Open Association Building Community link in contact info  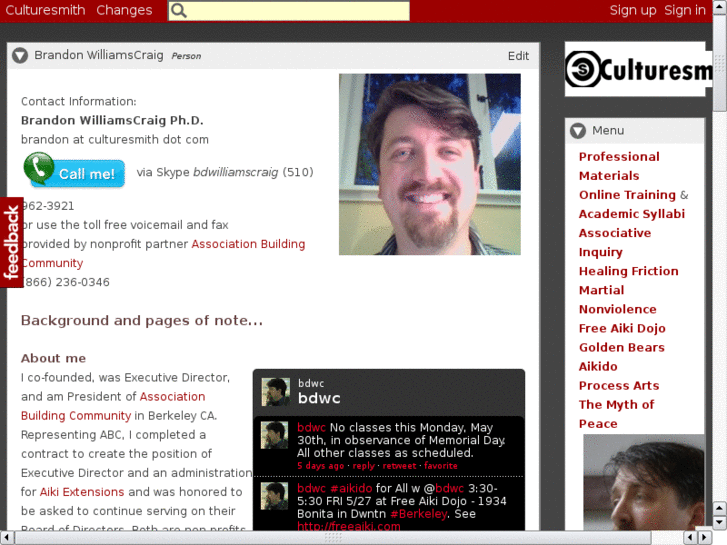[x=248, y=244]
